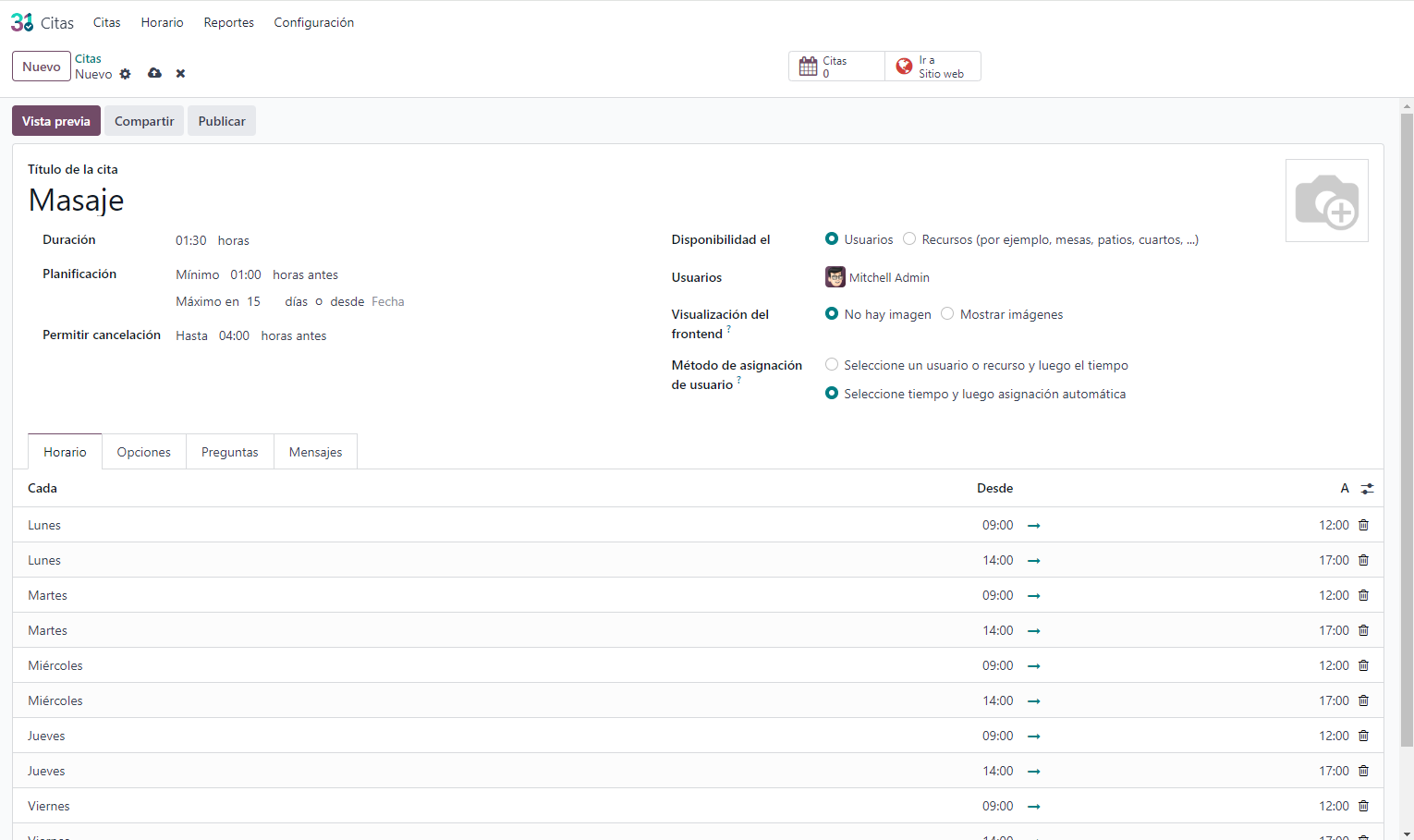Click the cloud save icon

pyautogui.click(x=154, y=73)
